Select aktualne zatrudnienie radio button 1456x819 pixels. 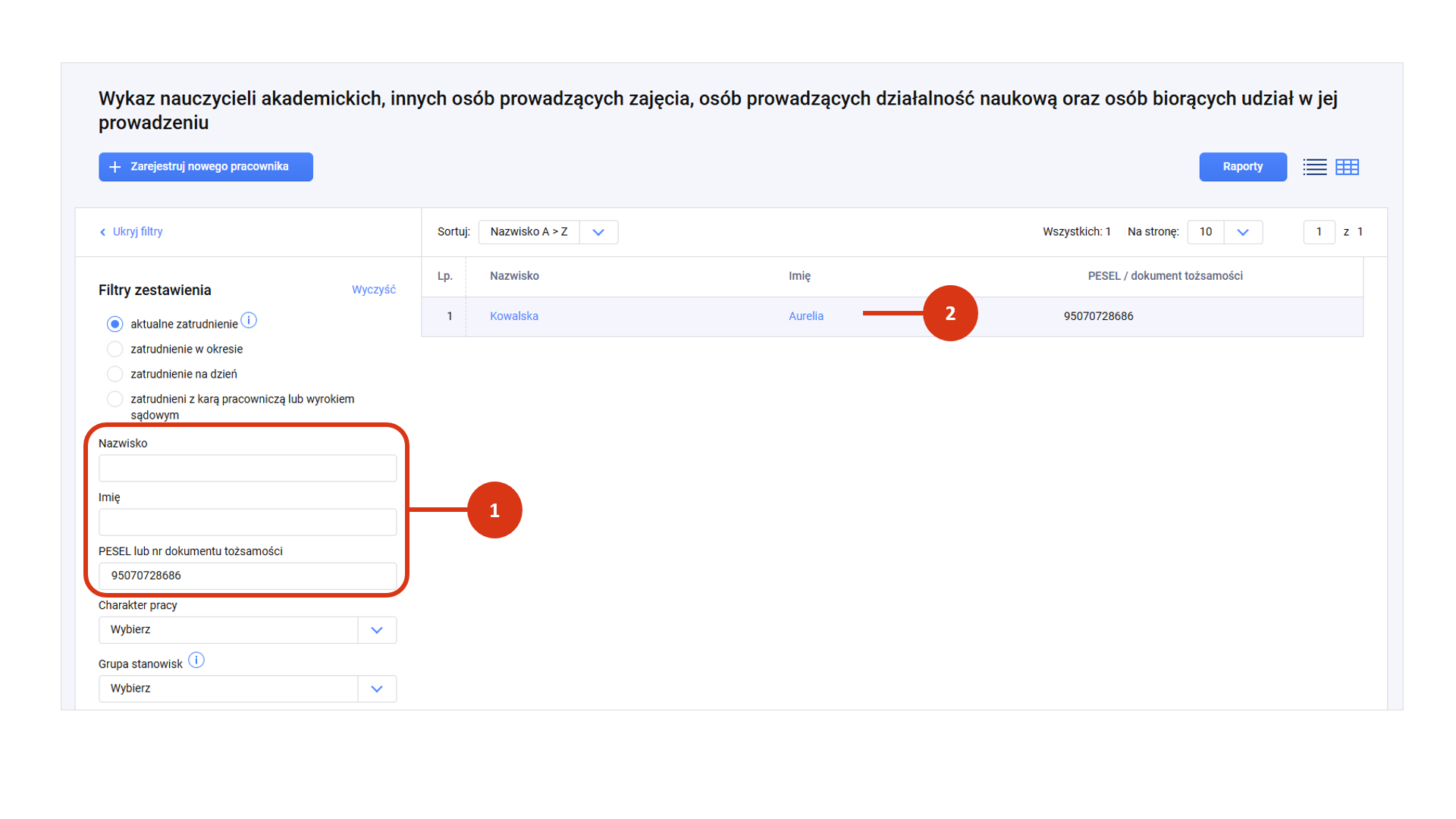[115, 325]
